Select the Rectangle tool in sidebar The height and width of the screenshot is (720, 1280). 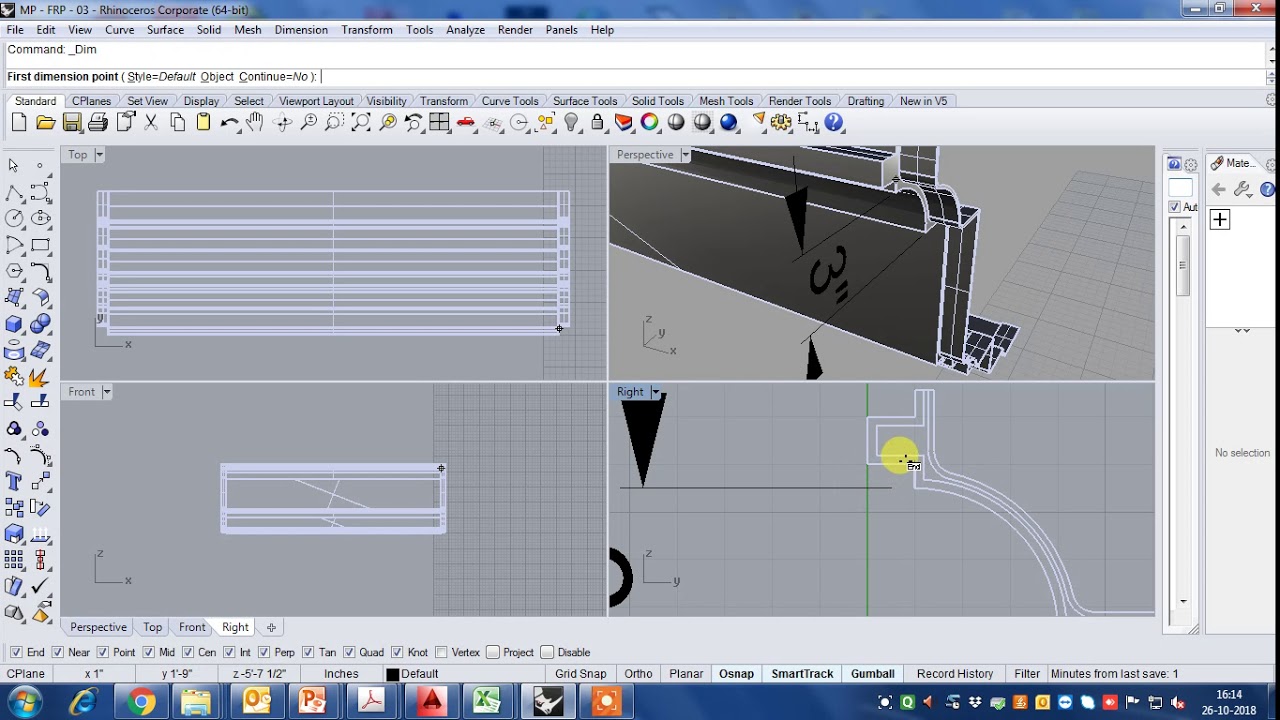click(40, 245)
